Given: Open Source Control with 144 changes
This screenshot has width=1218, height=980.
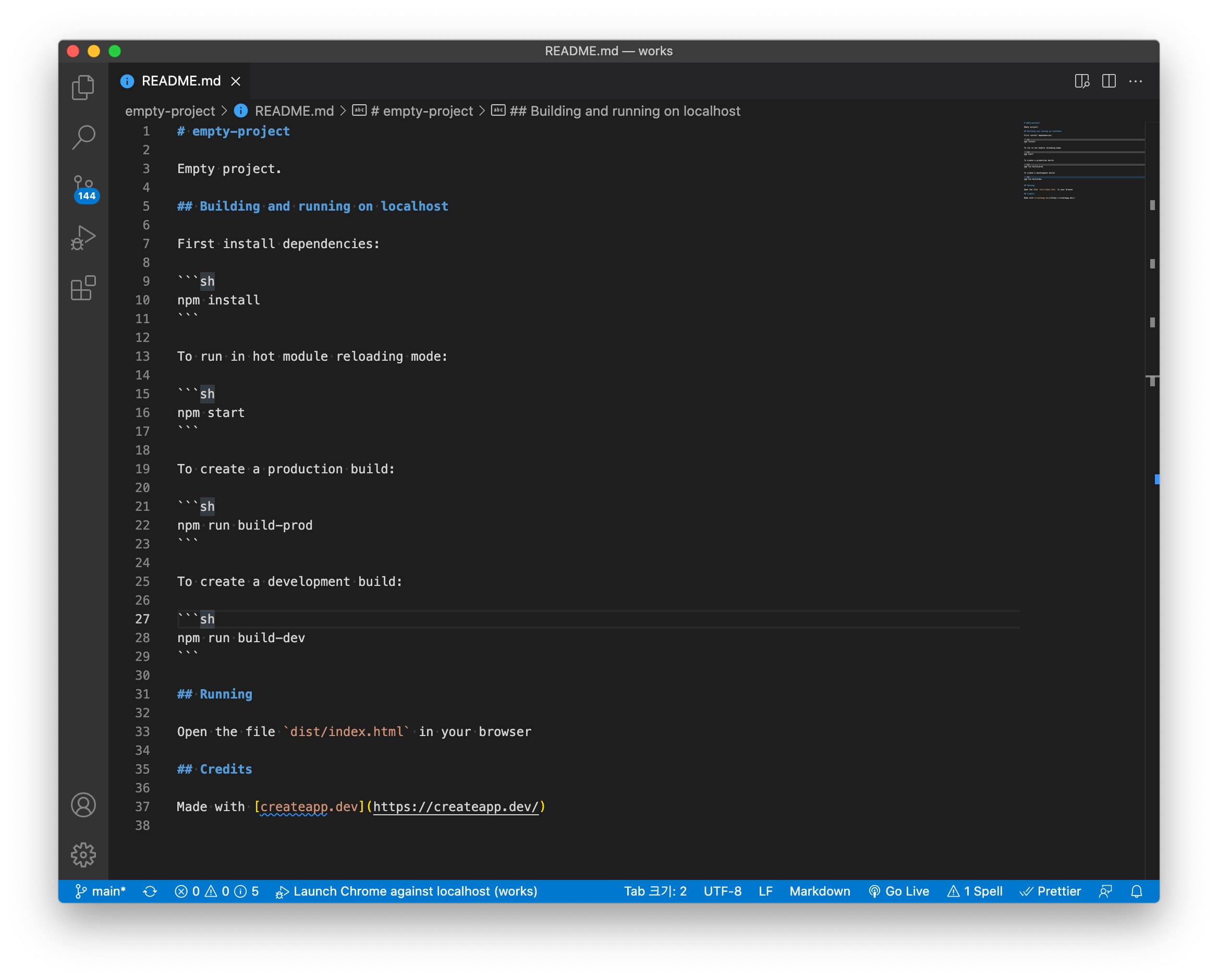Looking at the screenshot, I should click(x=83, y=188).
